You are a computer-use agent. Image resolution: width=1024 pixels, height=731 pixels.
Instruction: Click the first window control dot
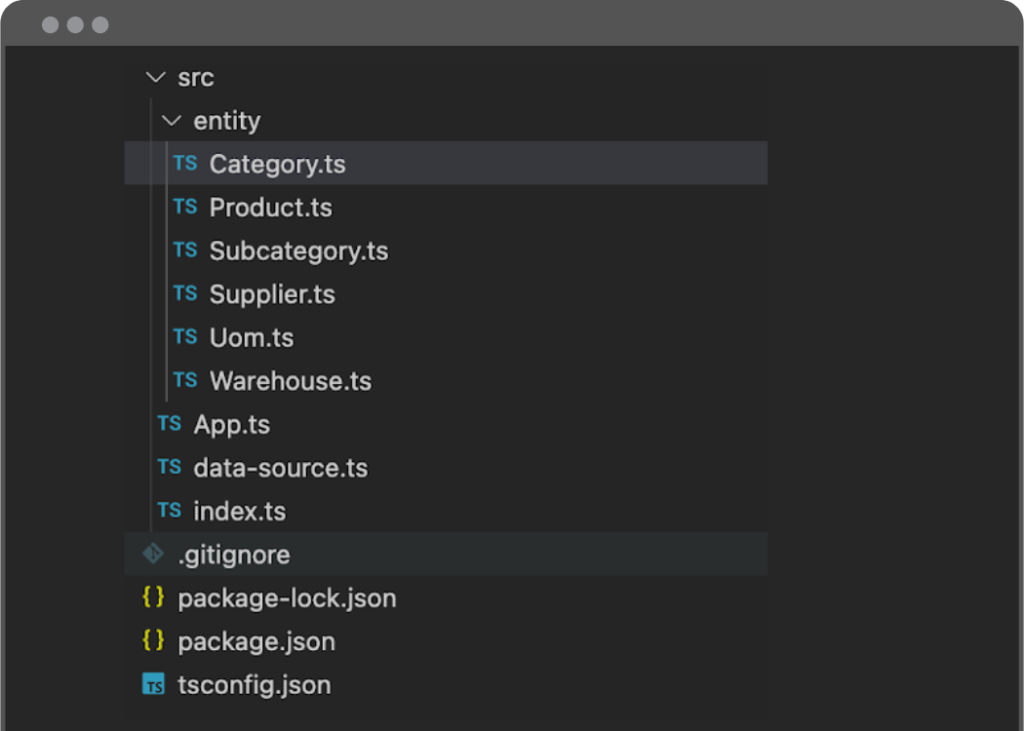50,25
